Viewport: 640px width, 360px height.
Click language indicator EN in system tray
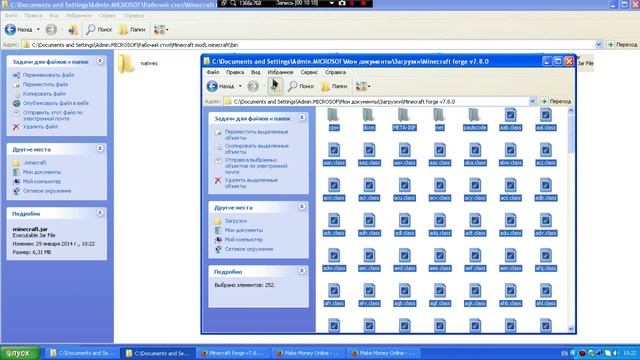coord(564,353)
